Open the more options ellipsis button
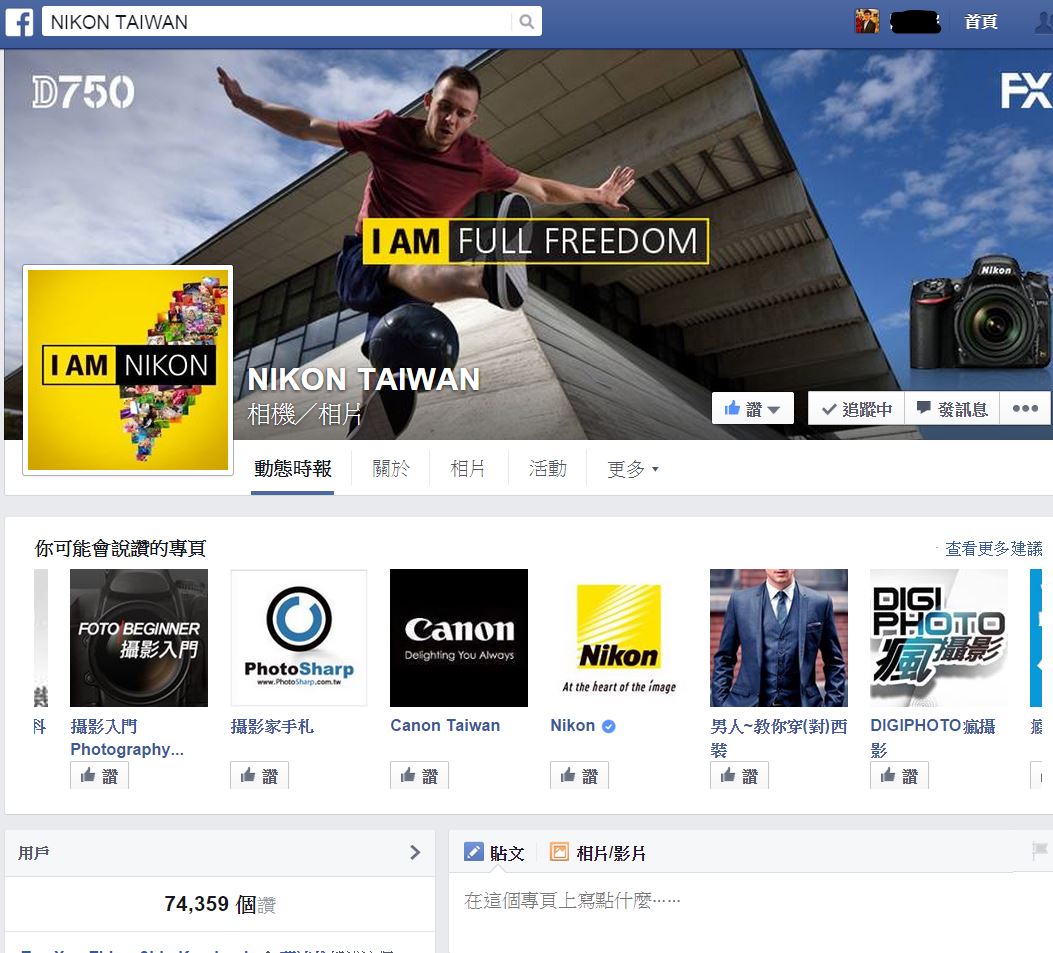This screenshot has width=1053, height=953. click(x=1025, y=408)
